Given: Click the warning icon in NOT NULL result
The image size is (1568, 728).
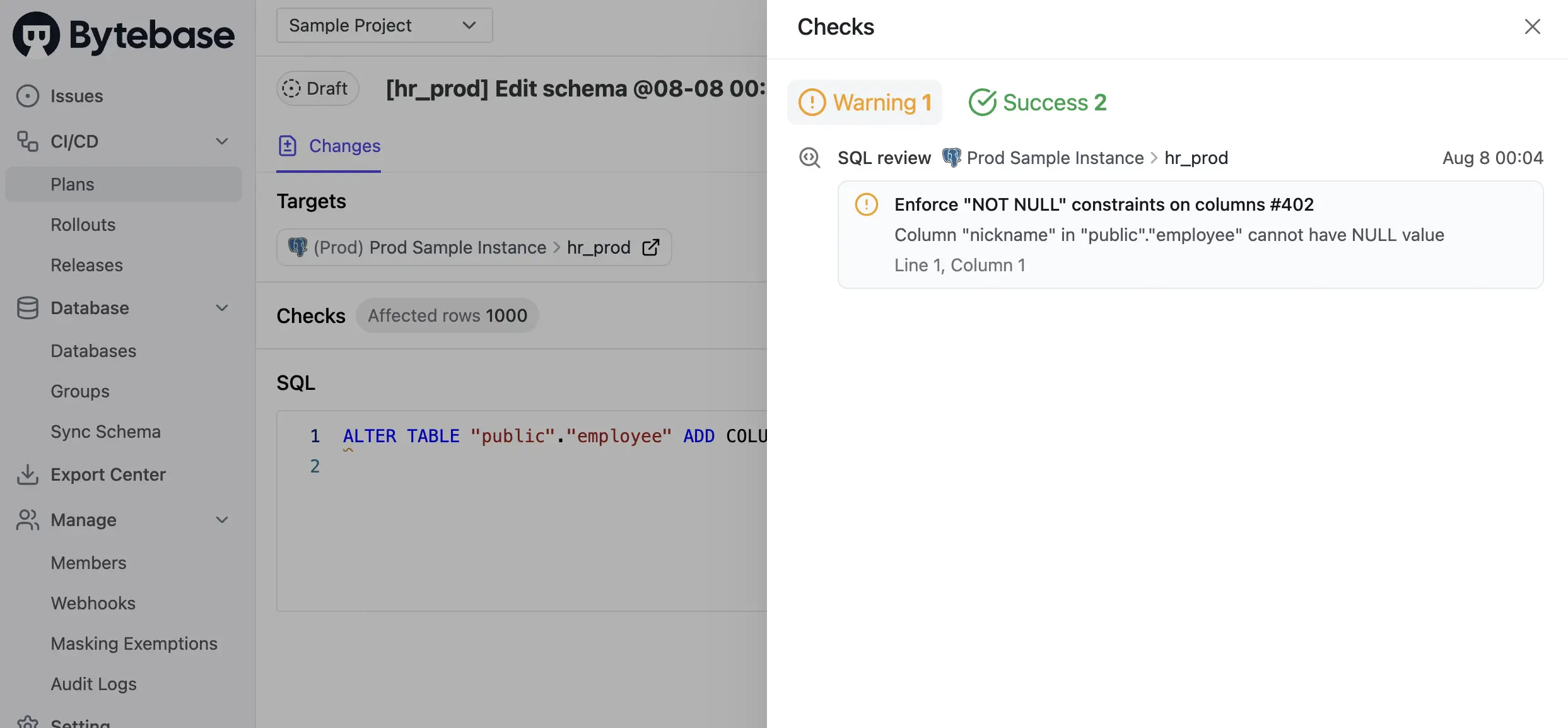Looking at the screenshot, I should pyautogui.click(x=867, y=204).
